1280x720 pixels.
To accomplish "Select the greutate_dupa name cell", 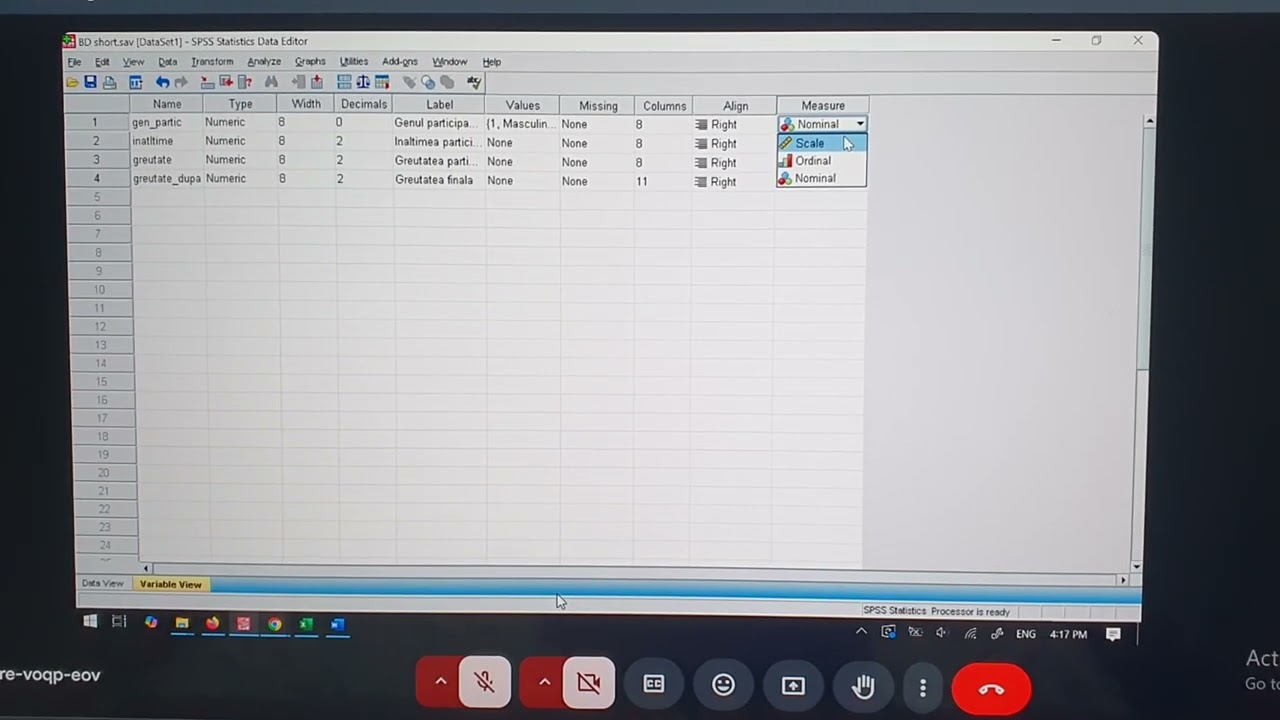I will coord(166,179).
